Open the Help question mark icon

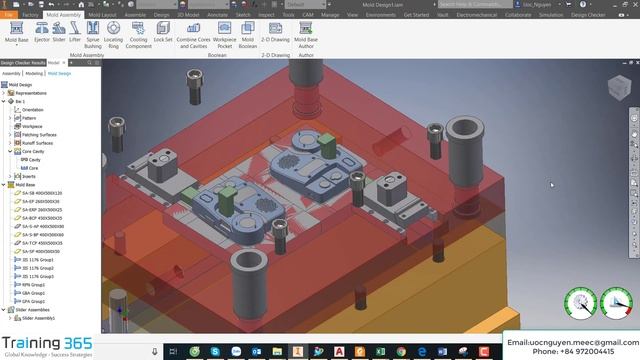click(x=583, y=4)
